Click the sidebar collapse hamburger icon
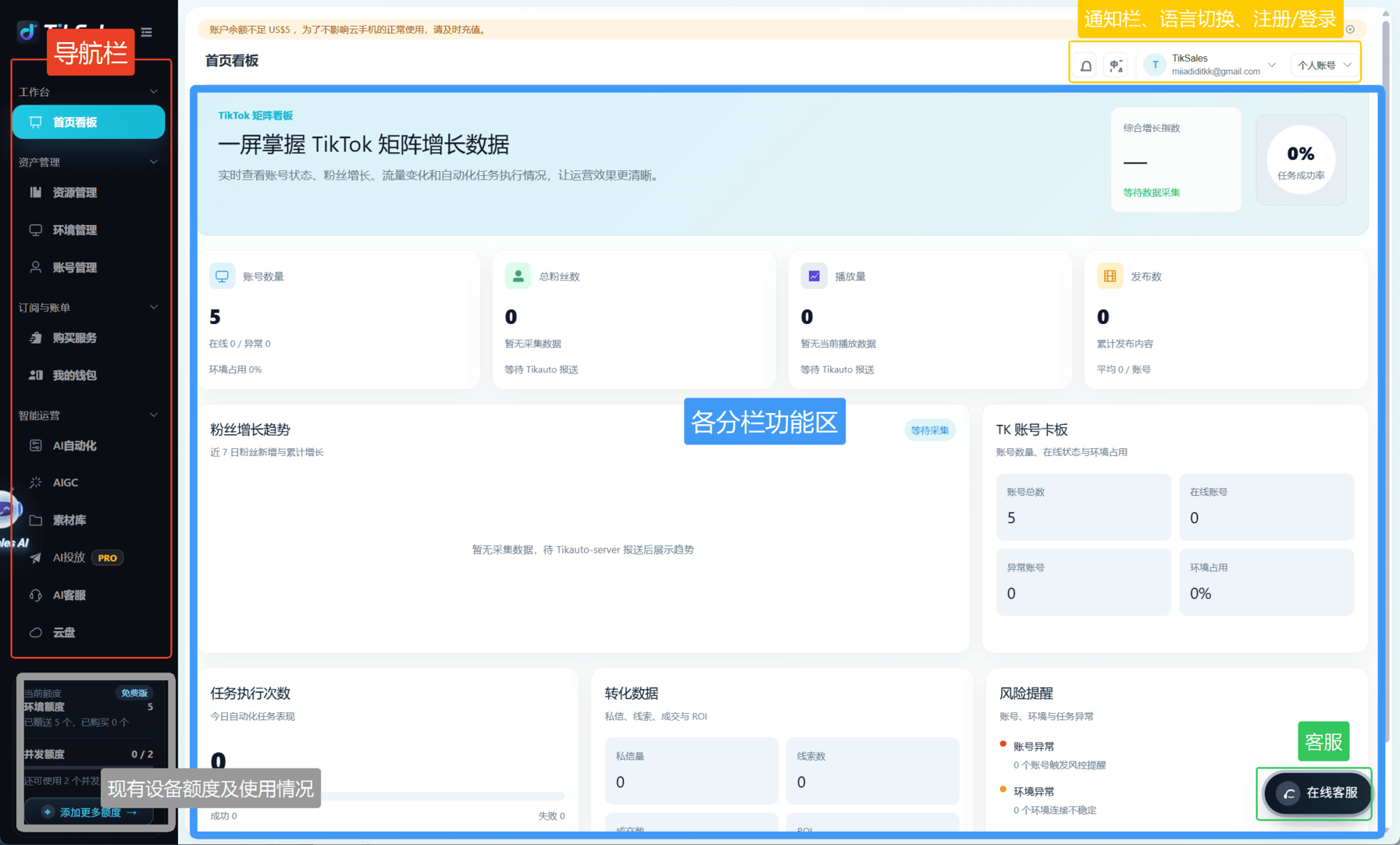The image size is (1400, 845). (x=147, y=33)
